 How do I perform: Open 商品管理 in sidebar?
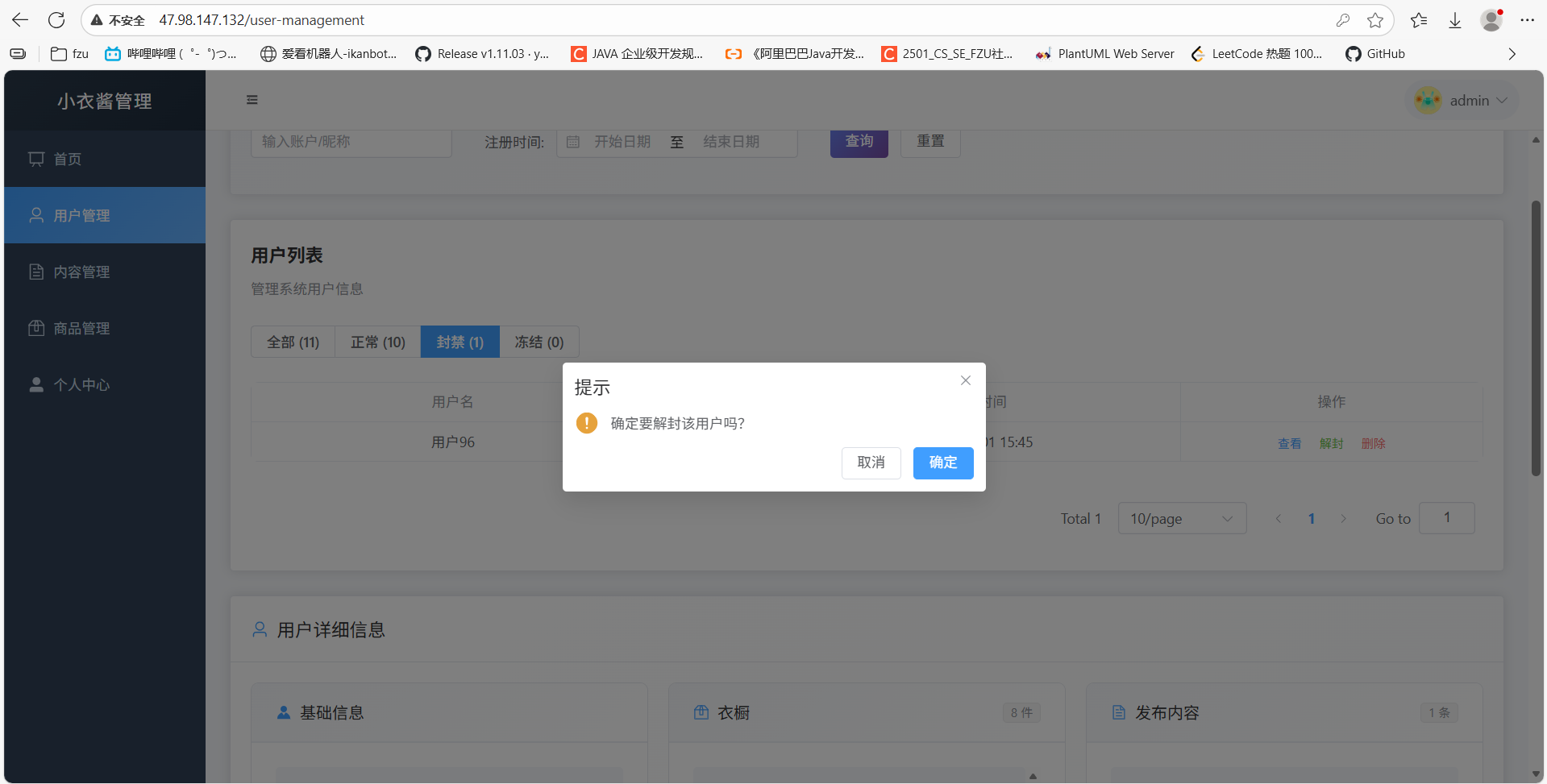105,328
